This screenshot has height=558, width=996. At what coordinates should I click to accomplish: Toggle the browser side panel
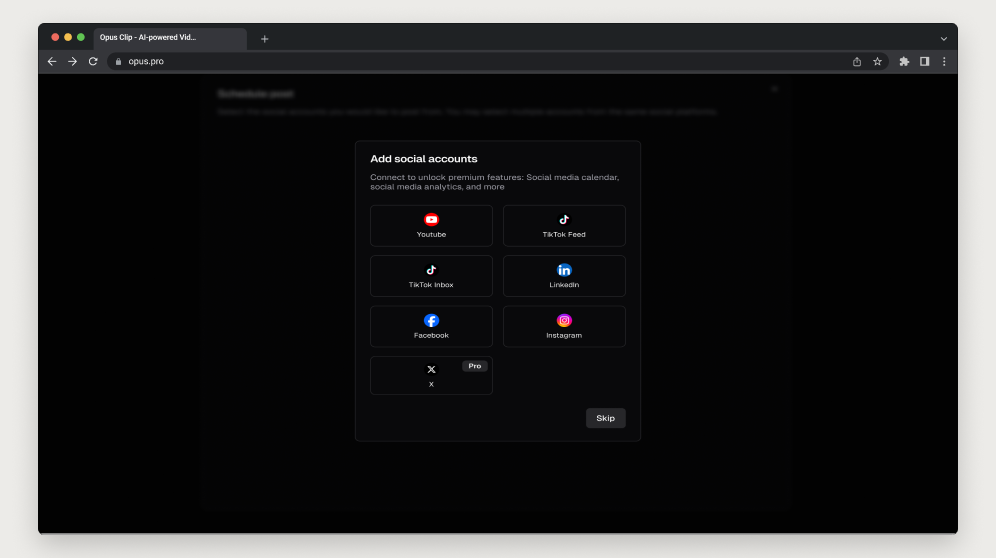click(924, 62)
